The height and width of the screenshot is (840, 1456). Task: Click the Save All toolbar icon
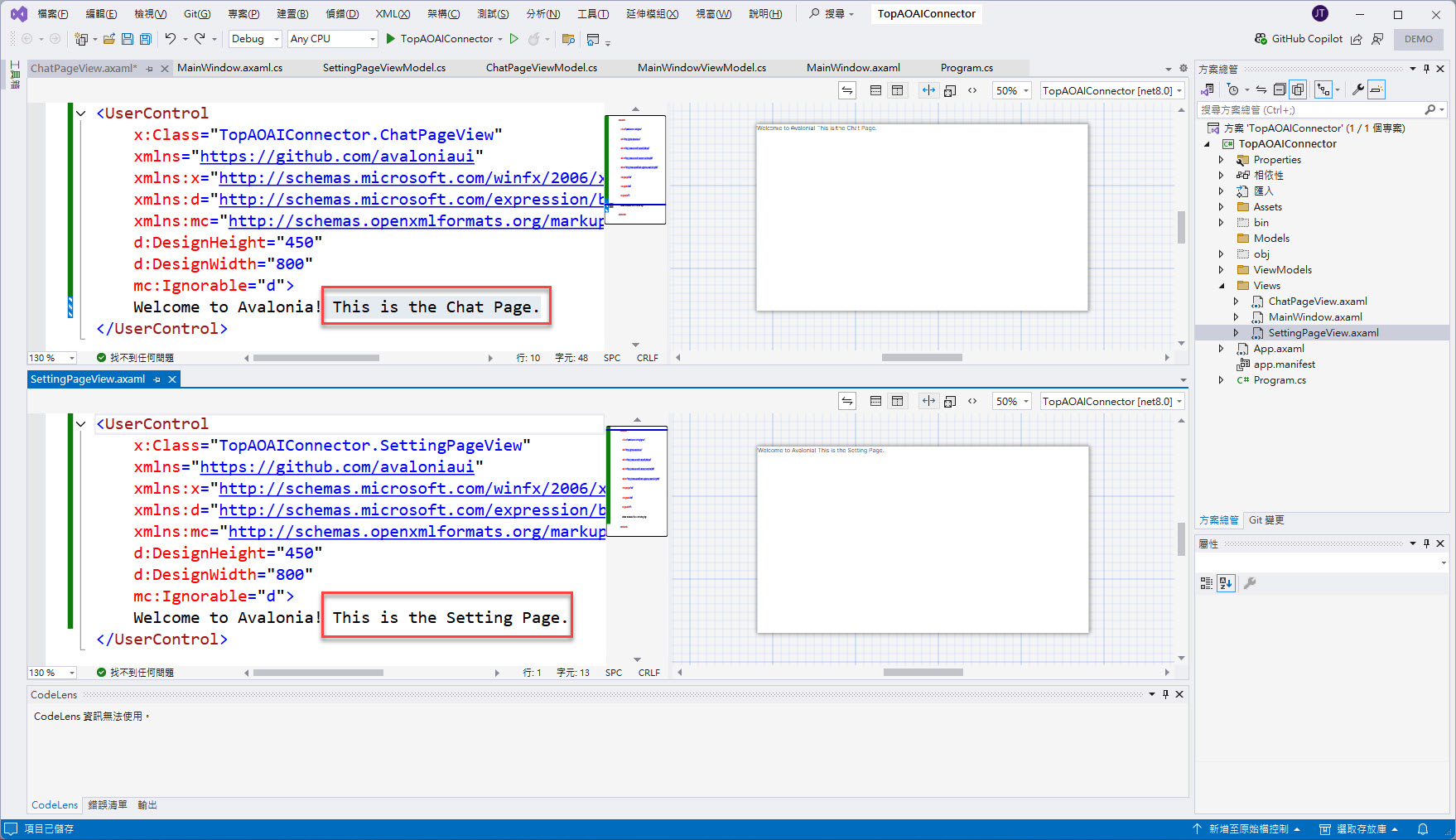pyautogui.click(x=146, y=39)
